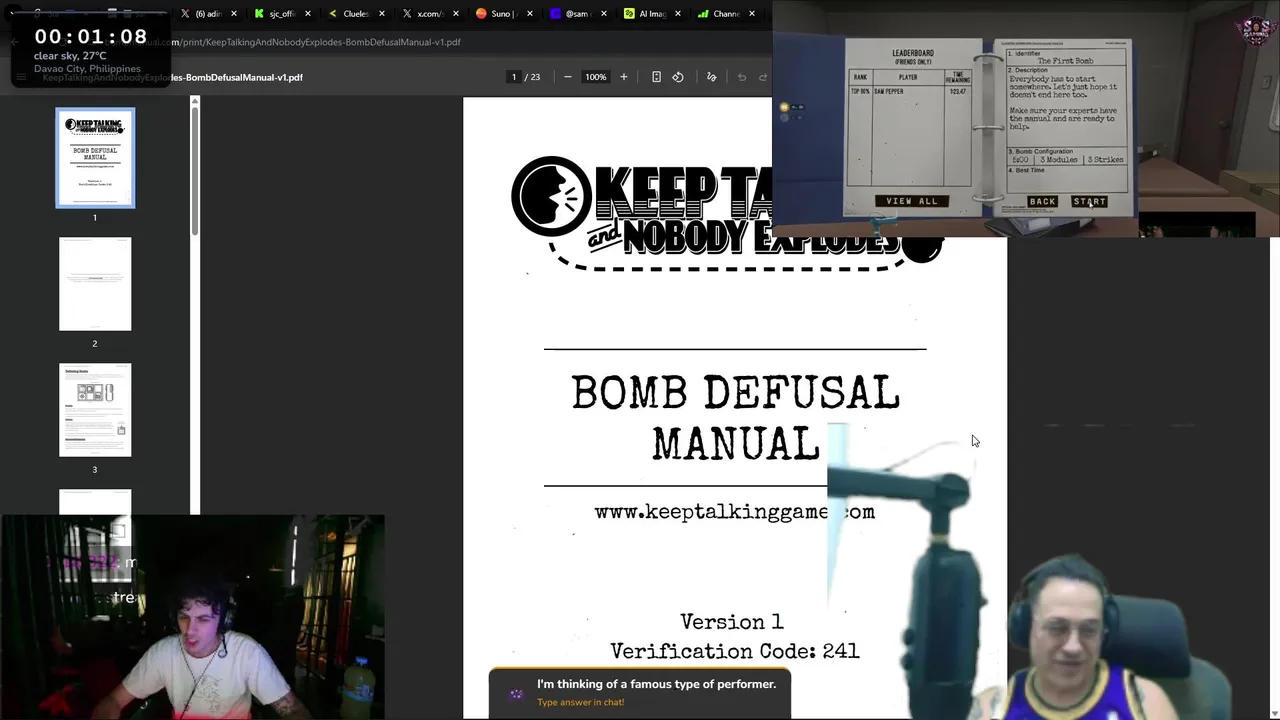The width and height of the screenshot is (1280, 720).
Task: Click '3 Modules' bomb configuration cell
Action: pyautogui.click(x=1059, y=159)
